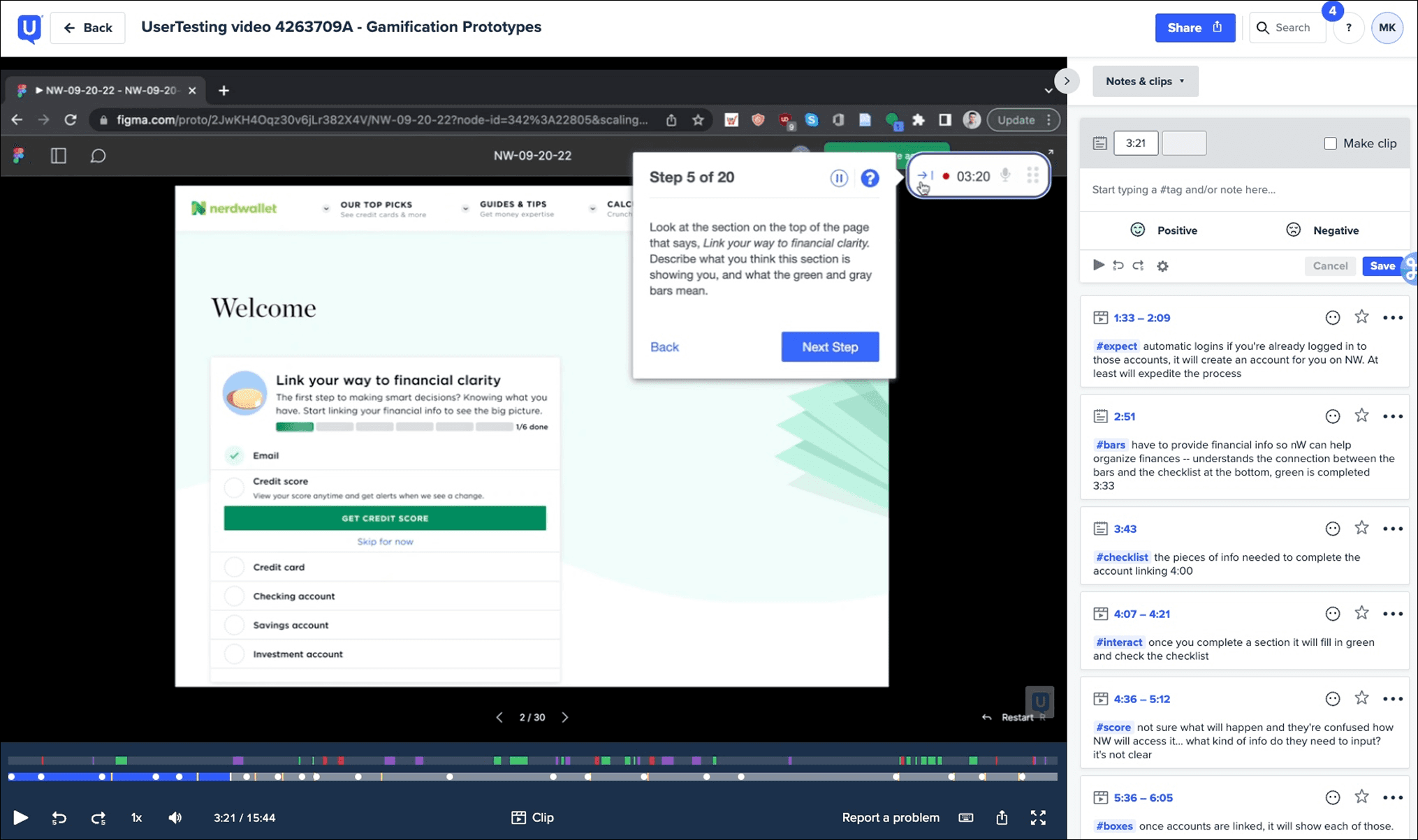The image size is (1418, 840).
Task: Collapse the notes side panel
Action: click(x=1066, y=81)
